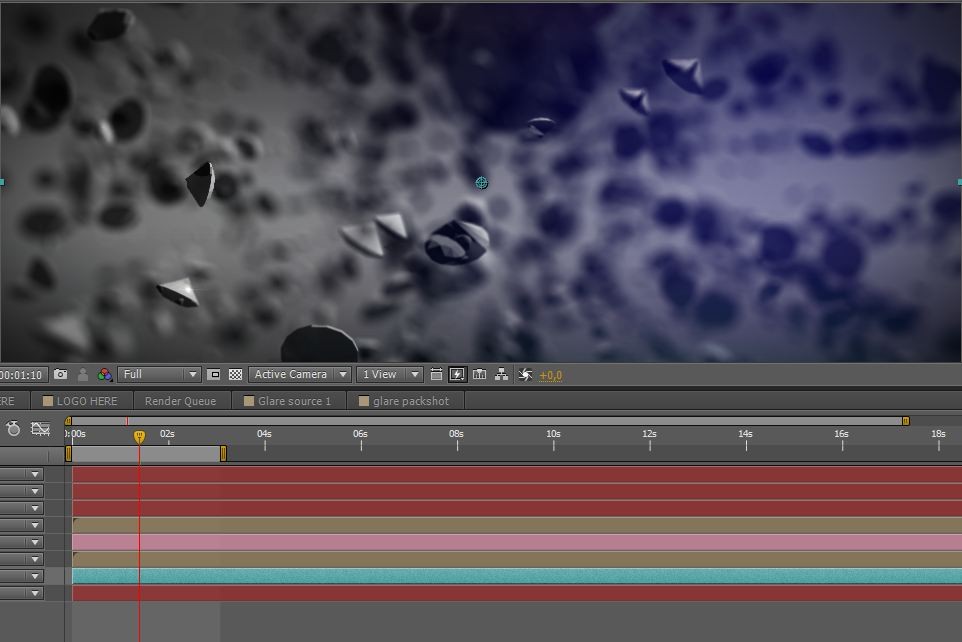
Task: Switch to the Glare source 1 tab
Action: (294, 401)
